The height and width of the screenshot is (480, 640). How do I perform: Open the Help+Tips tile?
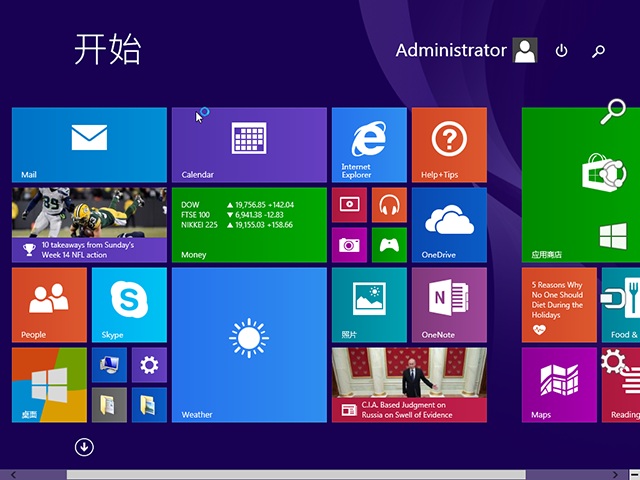pyautogui.click(x=449, y=145)
